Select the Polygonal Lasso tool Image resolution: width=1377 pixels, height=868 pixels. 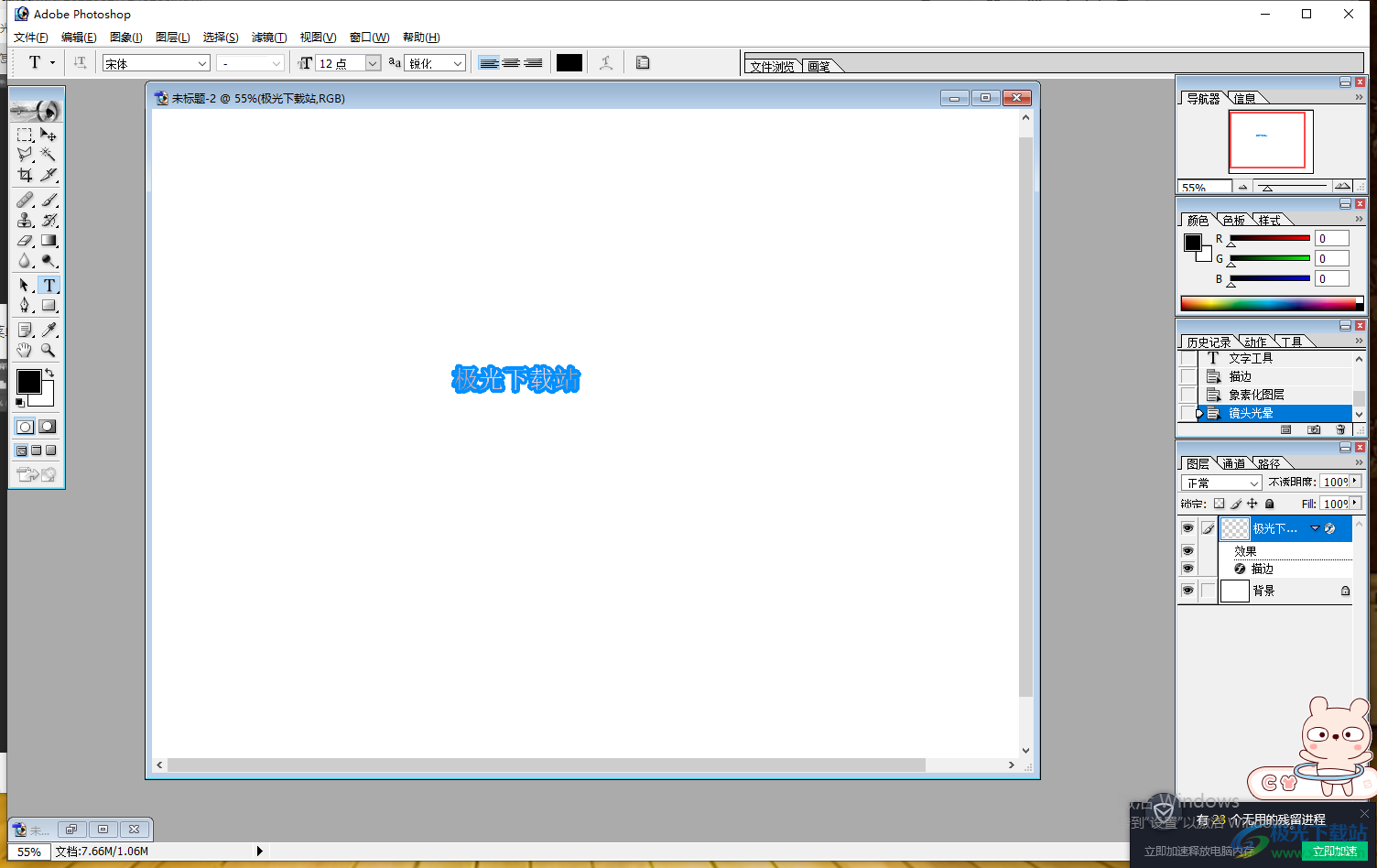point(25,155)
